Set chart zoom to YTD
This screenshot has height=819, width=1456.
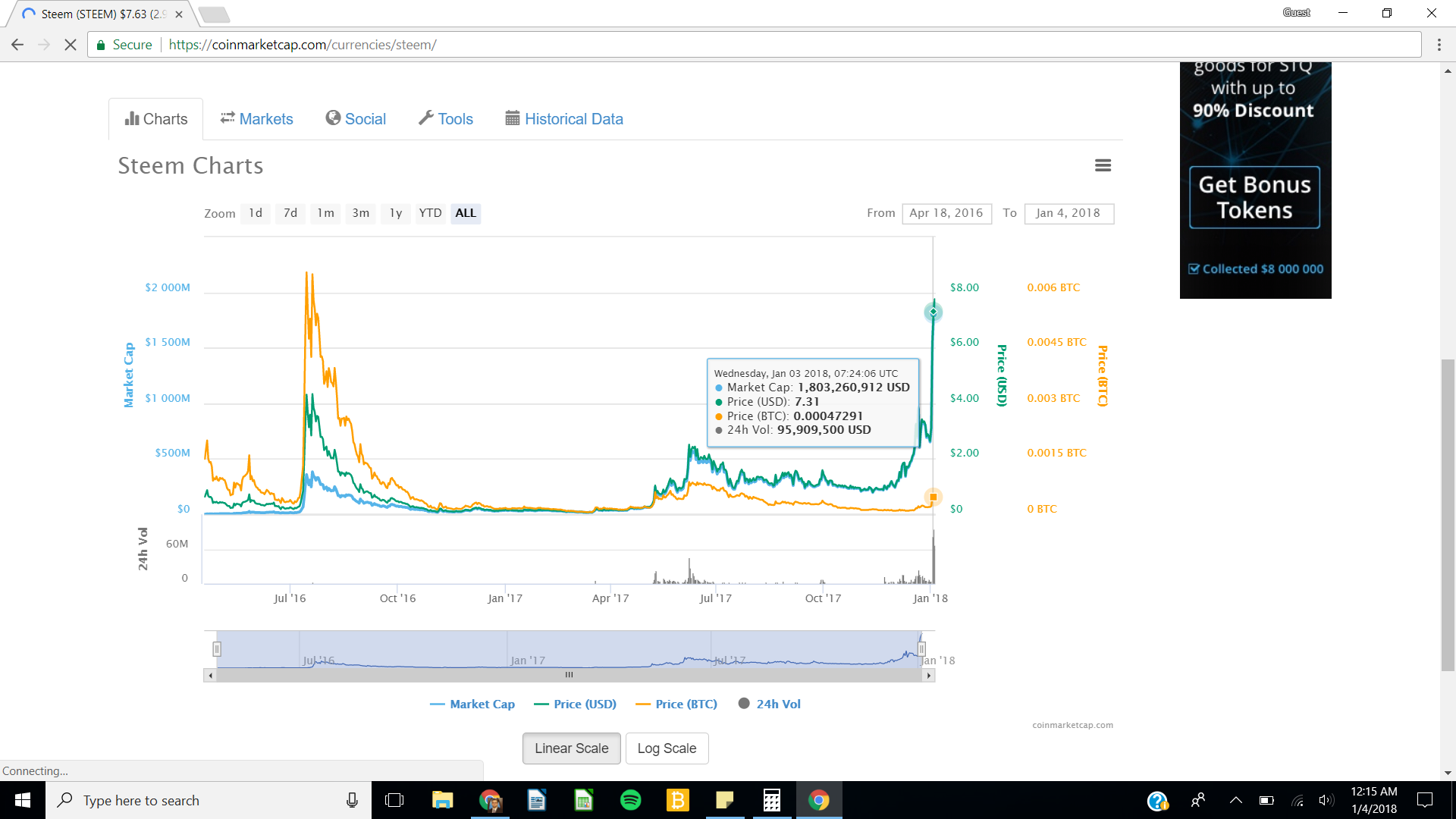[430, 213]
